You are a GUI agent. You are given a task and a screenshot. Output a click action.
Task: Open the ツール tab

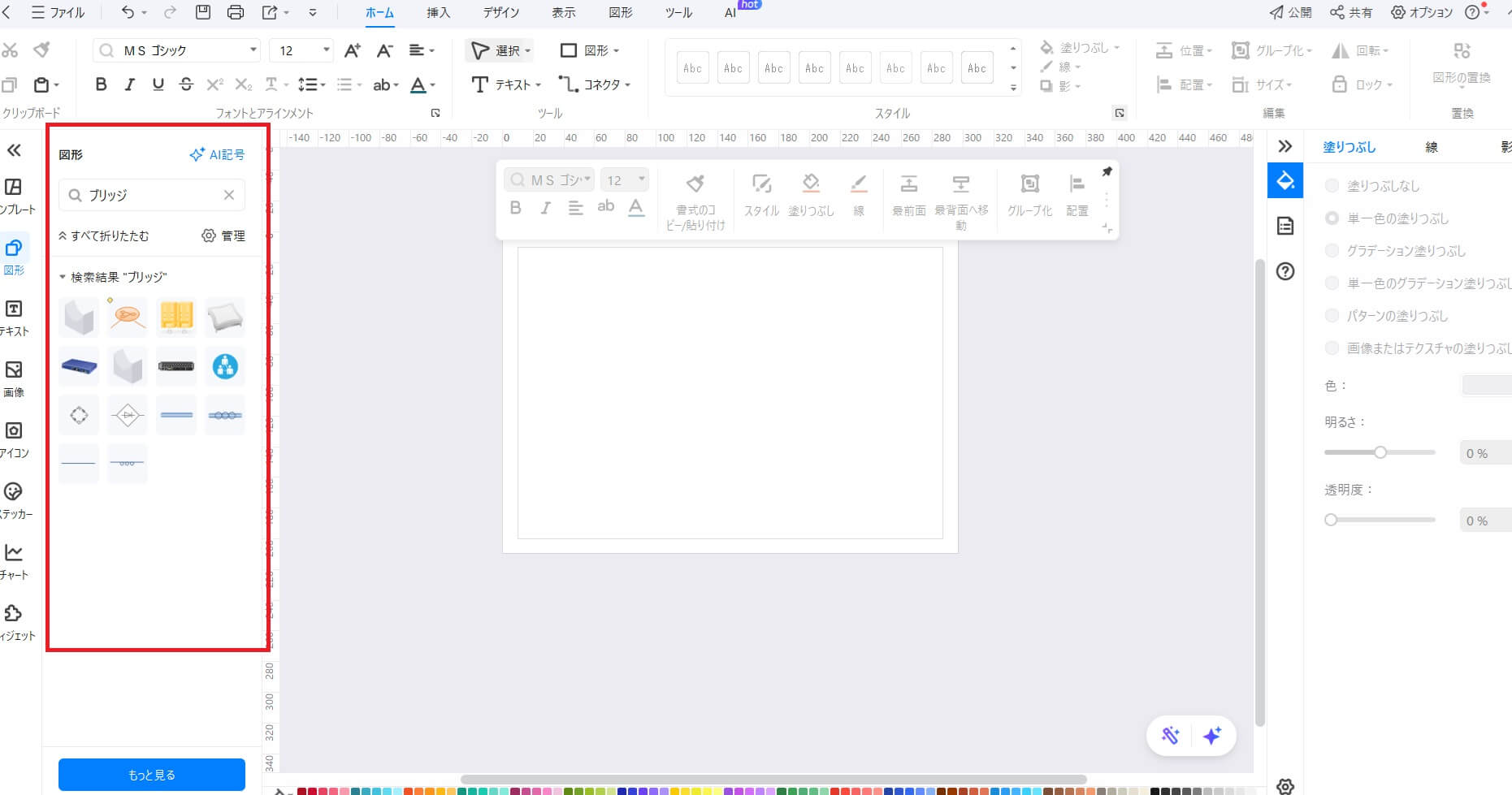pos(678,13)
